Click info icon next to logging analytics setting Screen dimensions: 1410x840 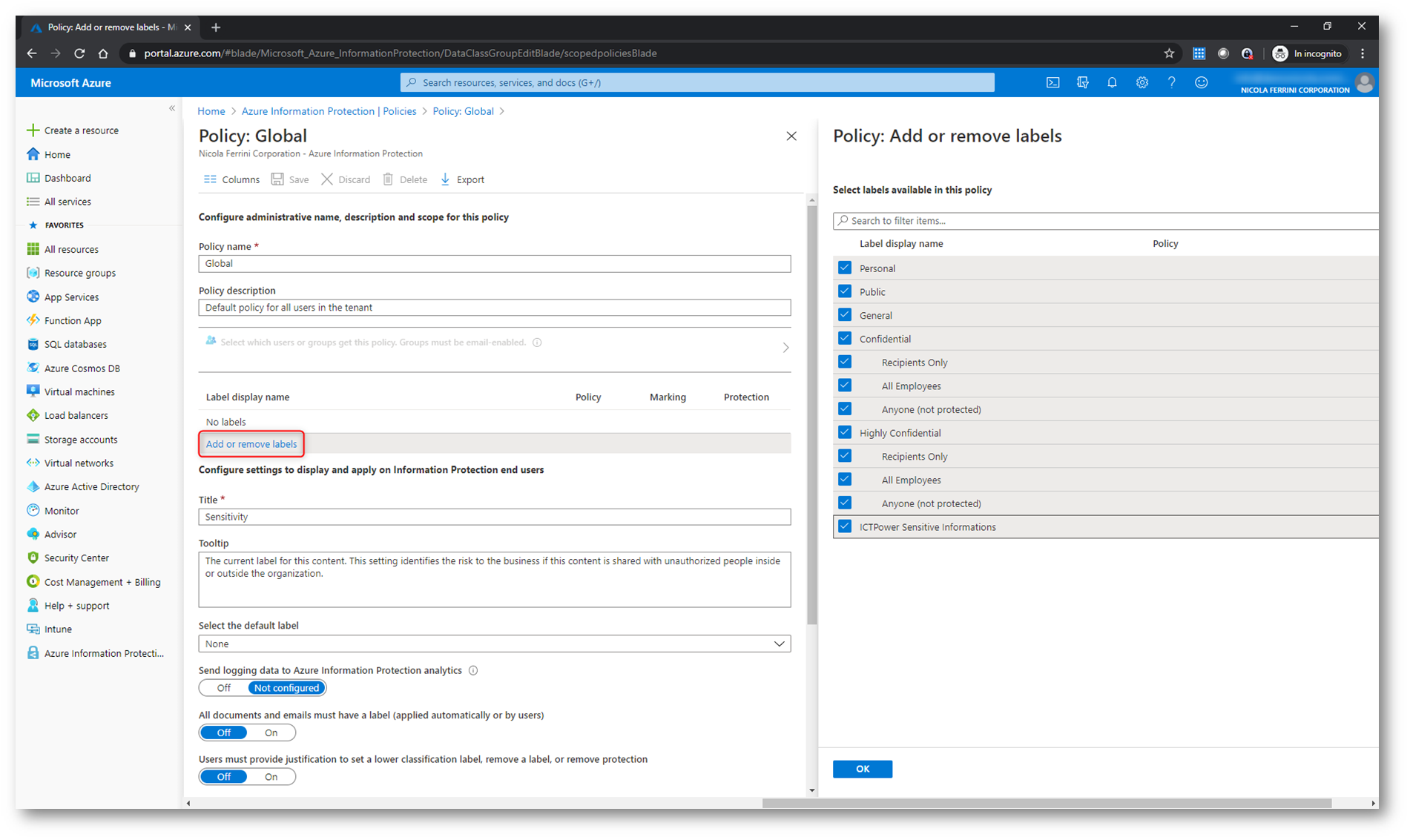(x=473, y=670)
